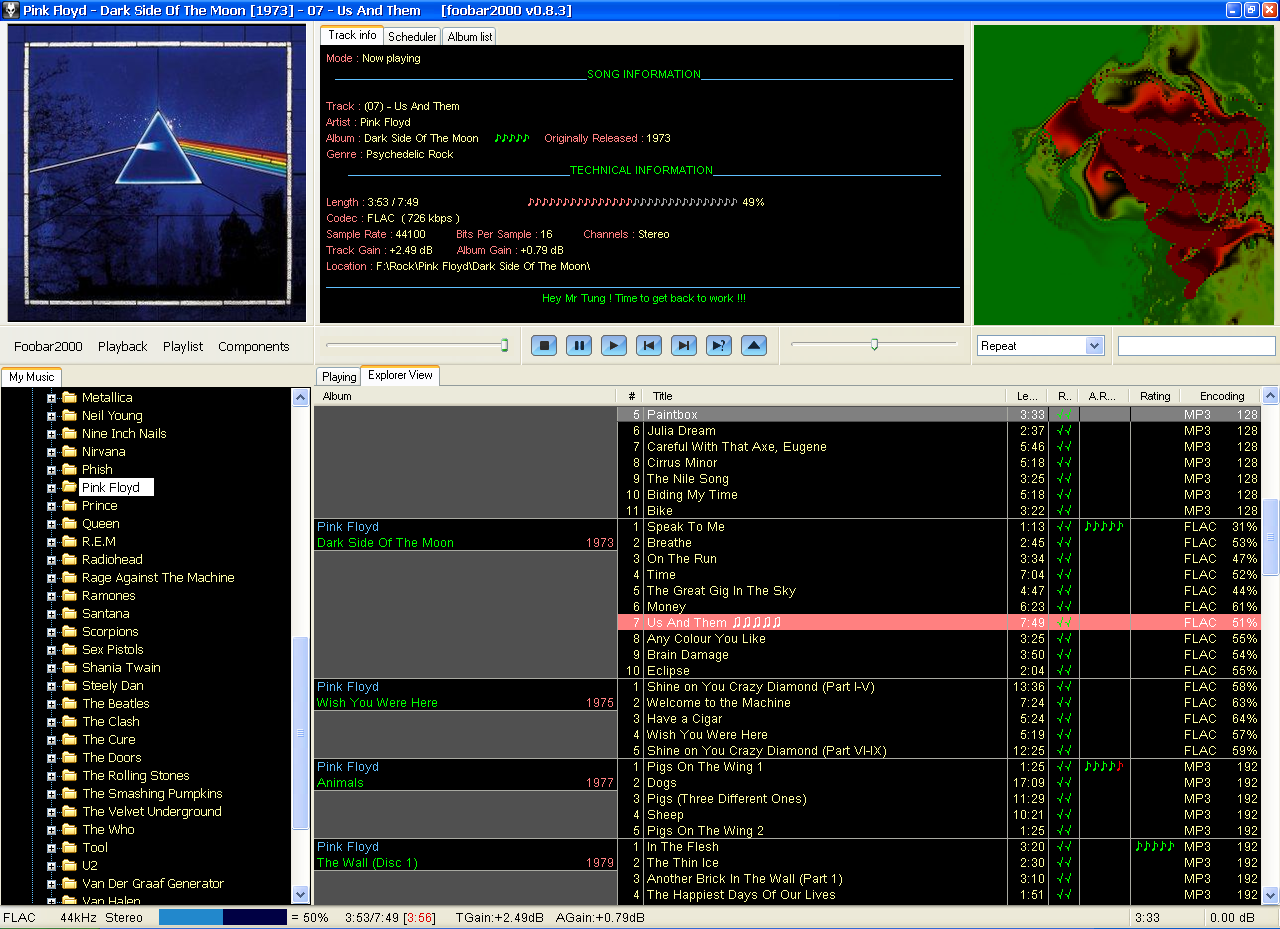Select the track 'Speak To Me'

click(686, 527)
